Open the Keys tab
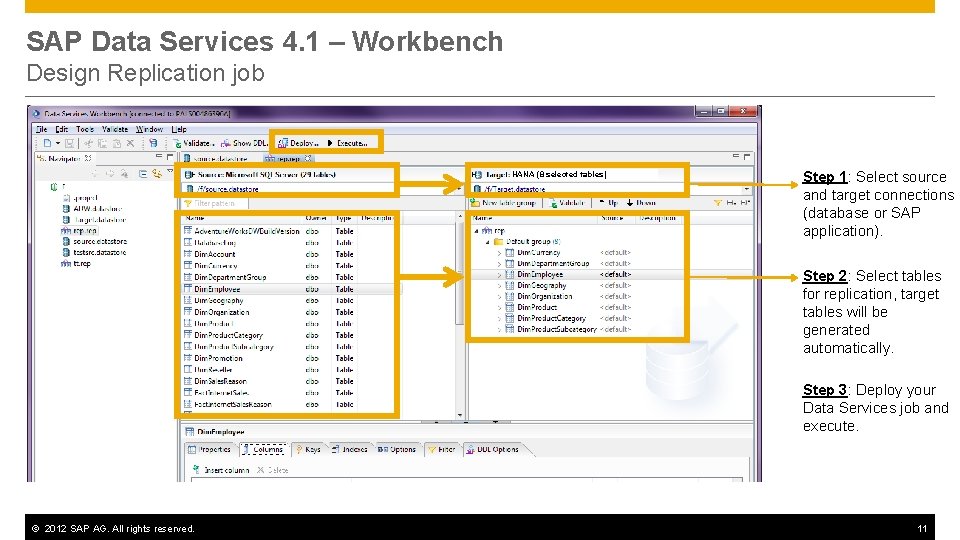960x540 pixels. pos(309,449)
